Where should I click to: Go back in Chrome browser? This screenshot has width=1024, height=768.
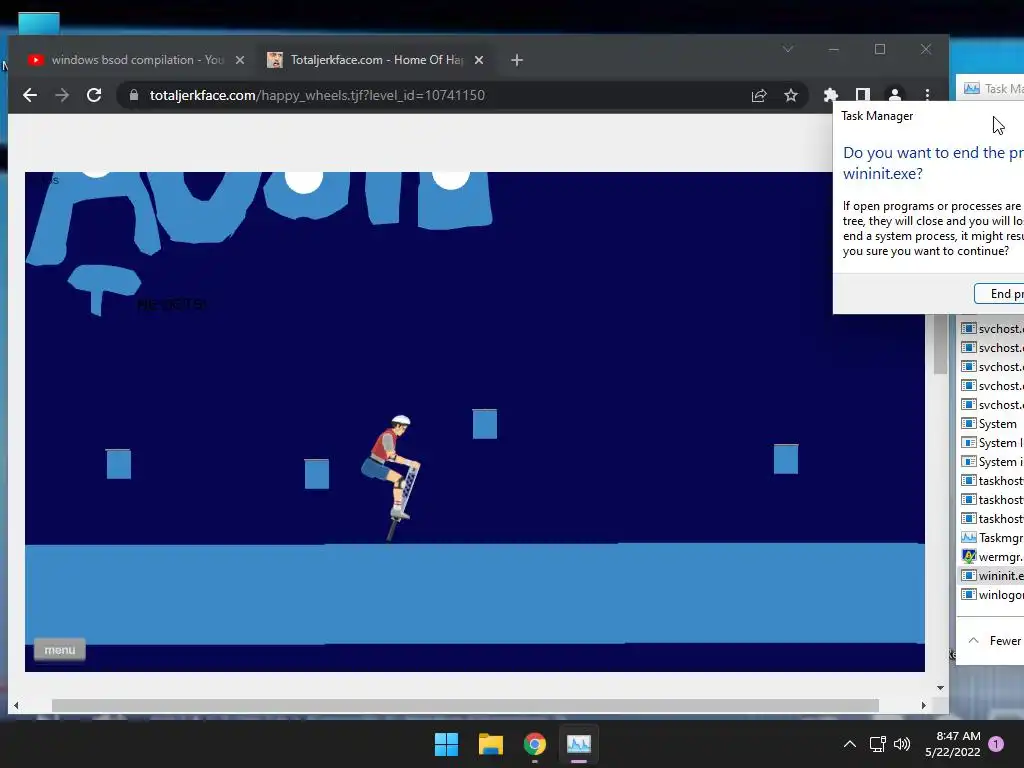coord(29,95)
